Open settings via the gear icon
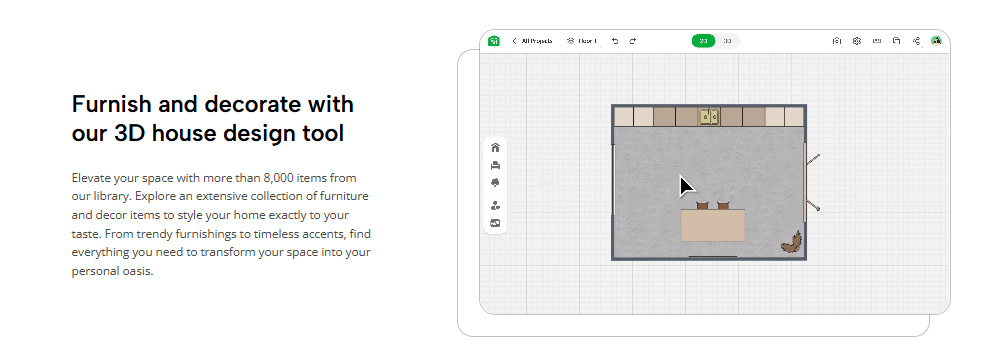This screenshot has height=360, width=990. coord(857,41)
